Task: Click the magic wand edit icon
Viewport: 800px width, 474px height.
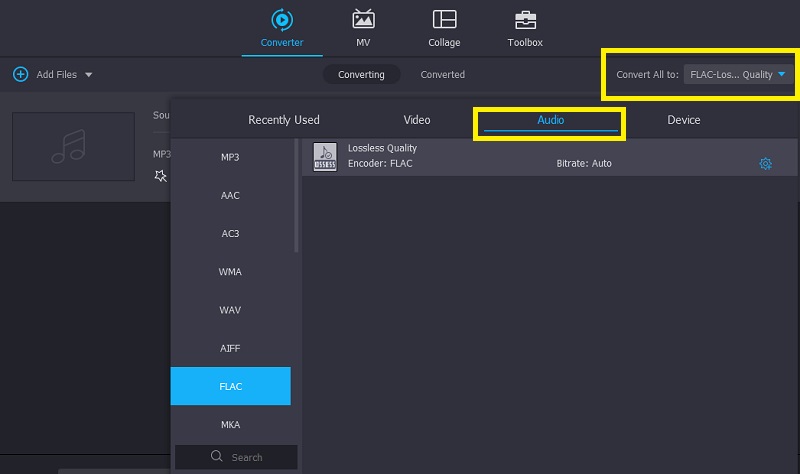Action: [160, 176]
